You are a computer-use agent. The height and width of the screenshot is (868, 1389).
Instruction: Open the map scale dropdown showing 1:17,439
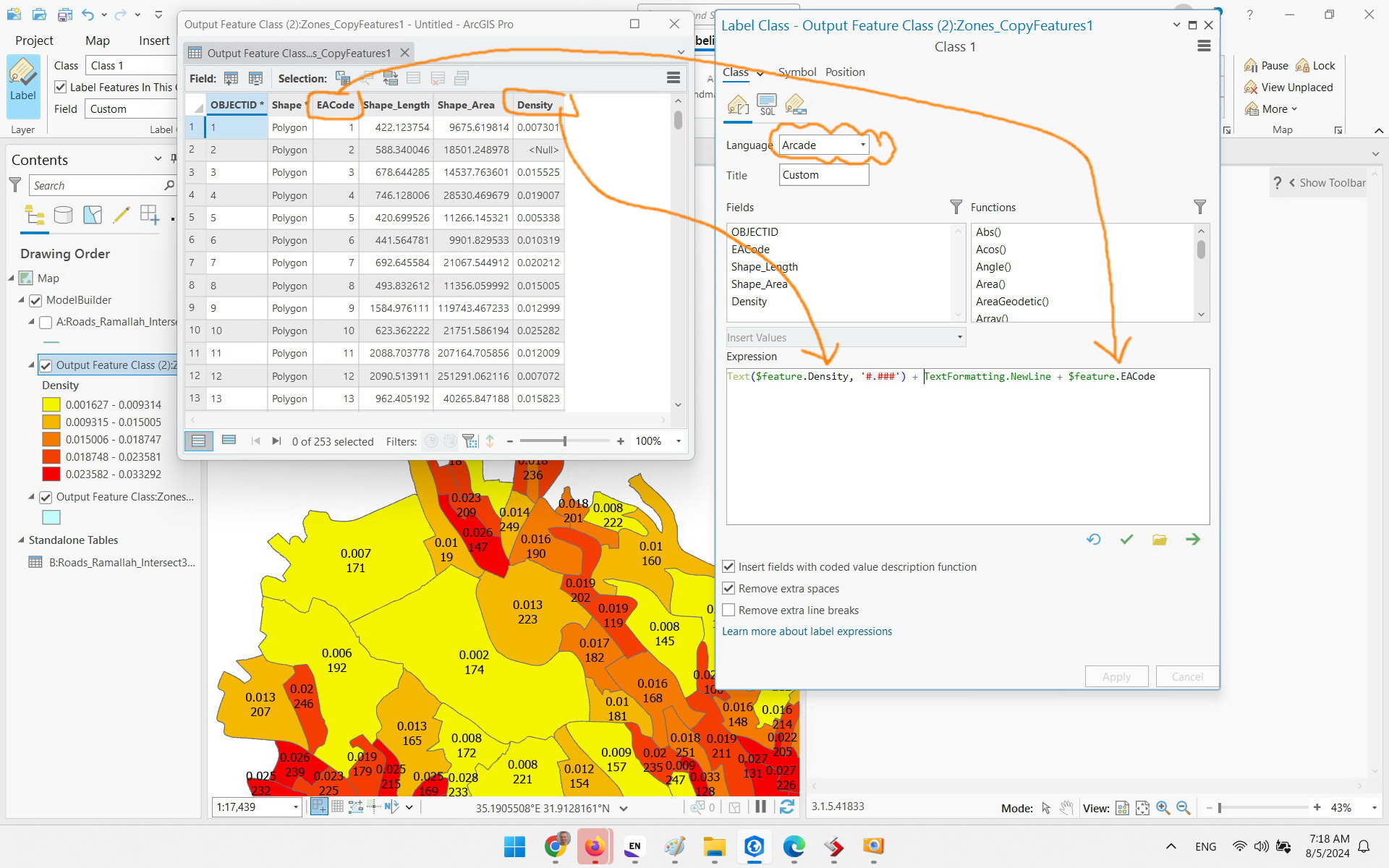tap(294, 807)
